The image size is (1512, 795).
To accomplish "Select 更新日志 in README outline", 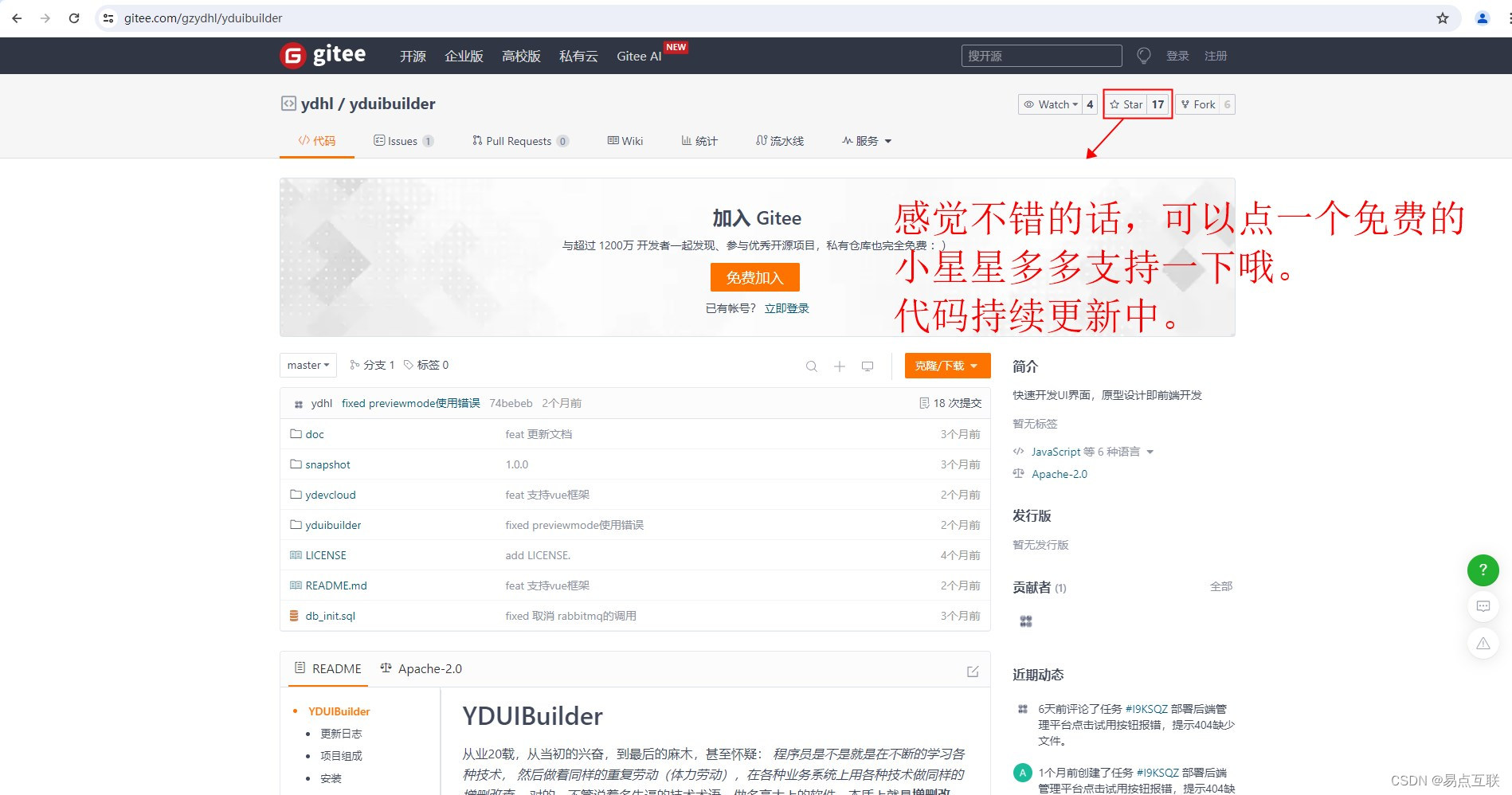I will (341, 734).
